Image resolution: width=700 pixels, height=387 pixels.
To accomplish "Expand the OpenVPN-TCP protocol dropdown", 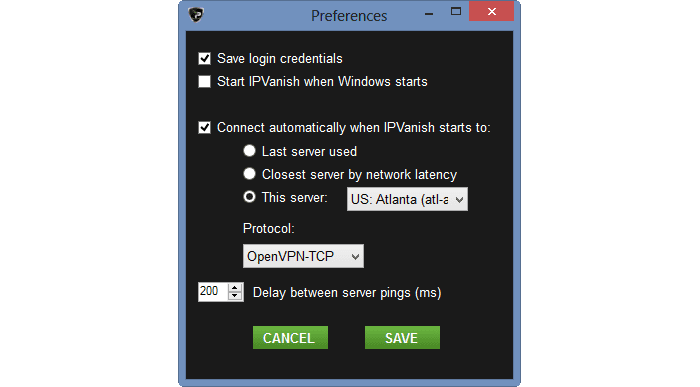I will click(303, 256).
